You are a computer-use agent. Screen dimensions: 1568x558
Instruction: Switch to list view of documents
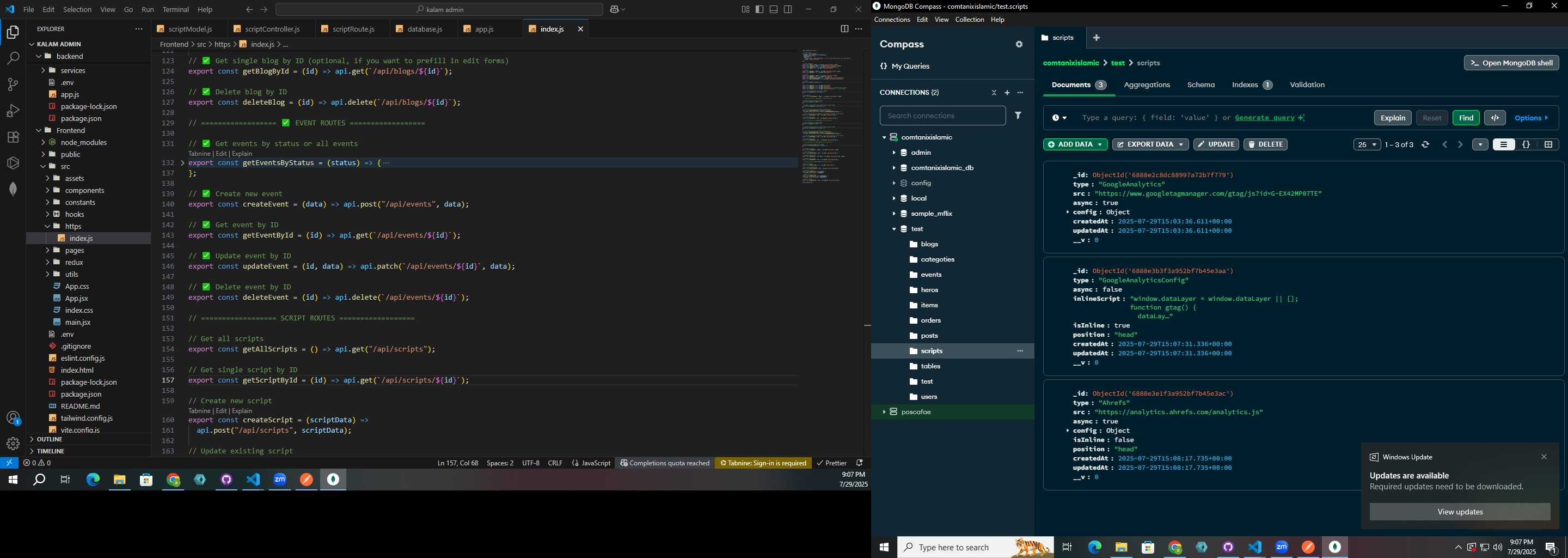pyautogui.click(x=1503, y=145)
